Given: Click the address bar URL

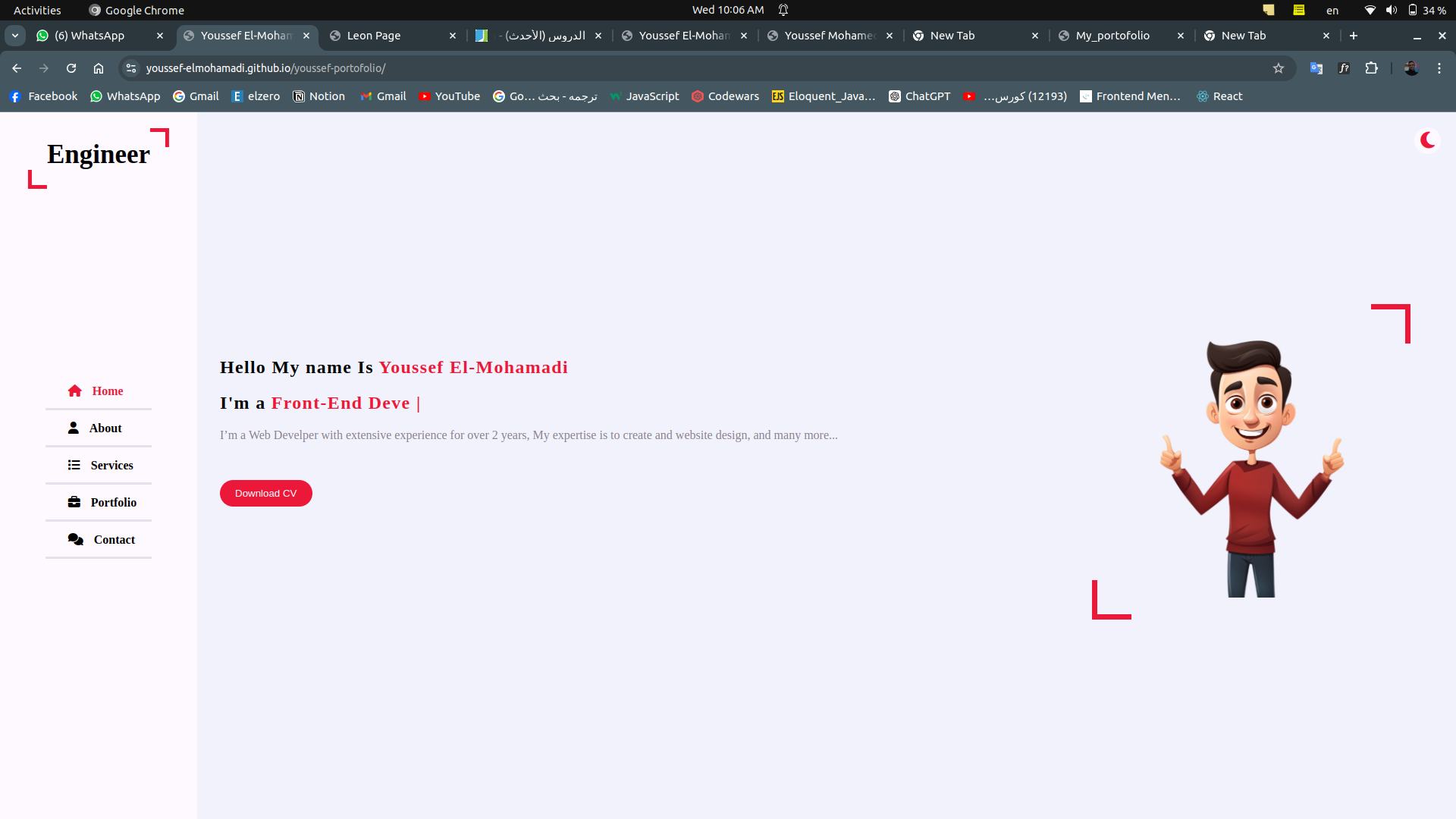Looking at the screenshot, I should tap(265, 68).
